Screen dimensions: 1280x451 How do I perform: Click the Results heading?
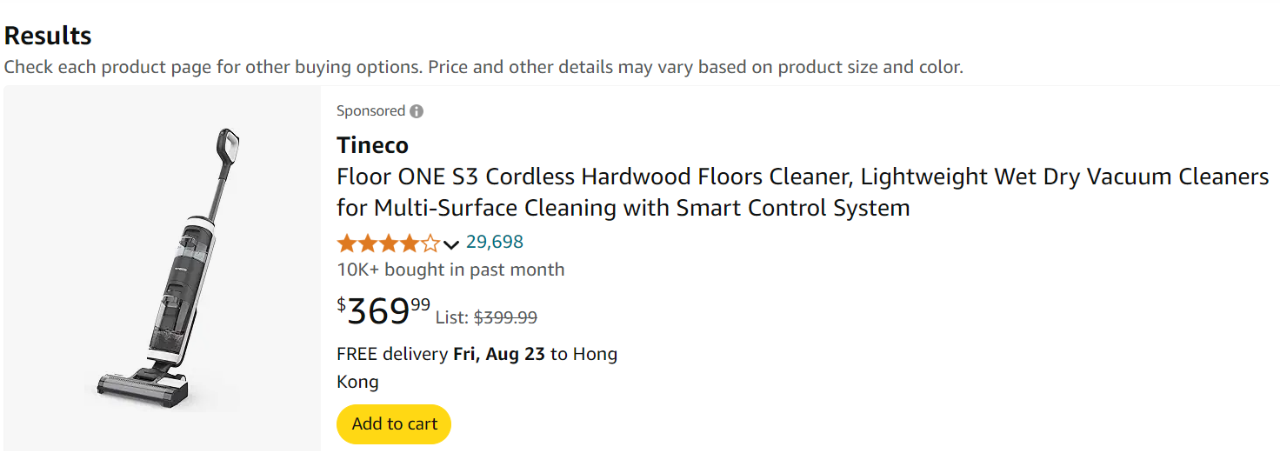tap(47, 36)
